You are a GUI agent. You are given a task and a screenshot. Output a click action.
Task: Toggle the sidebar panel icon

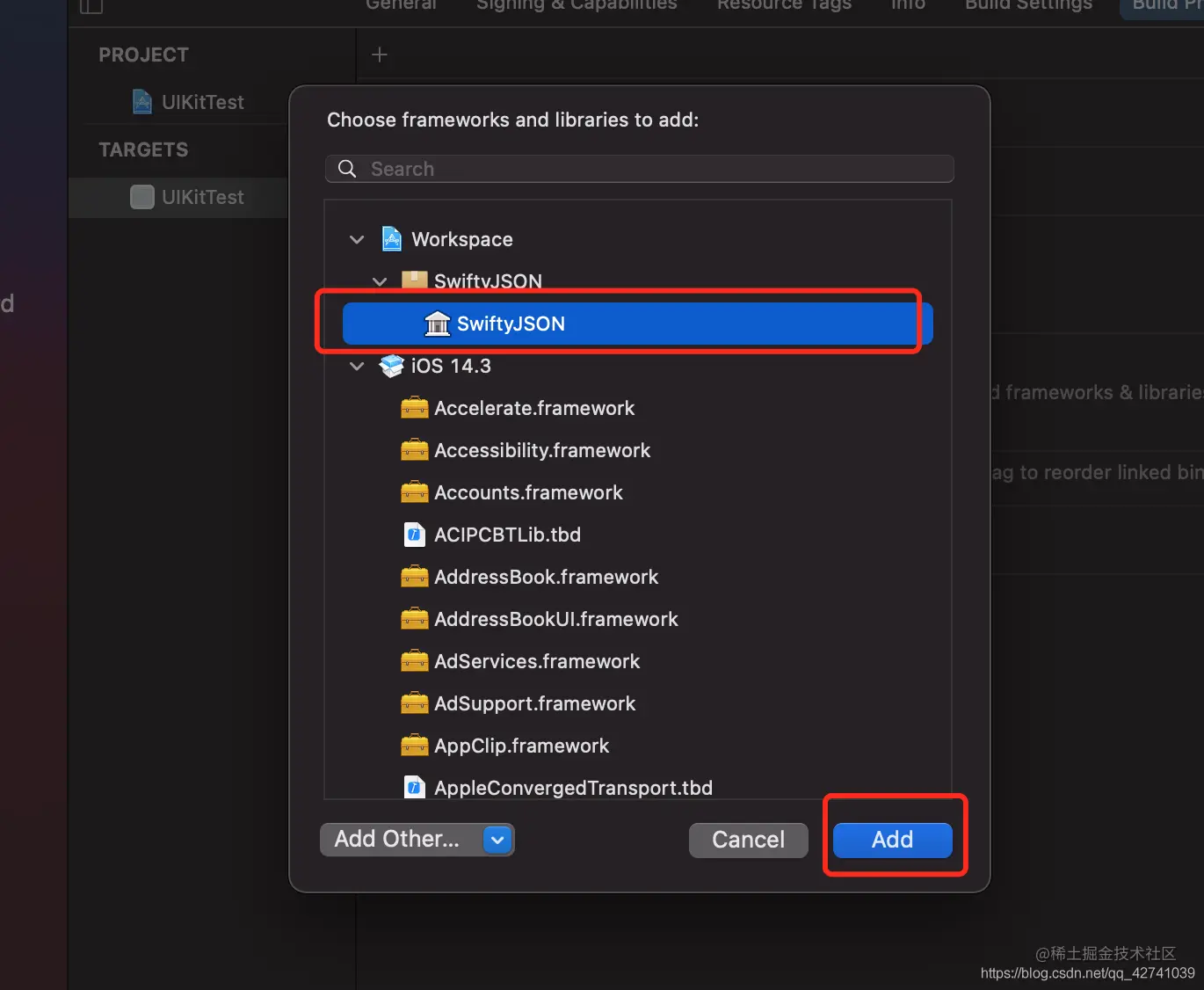(x=91, y=6)
